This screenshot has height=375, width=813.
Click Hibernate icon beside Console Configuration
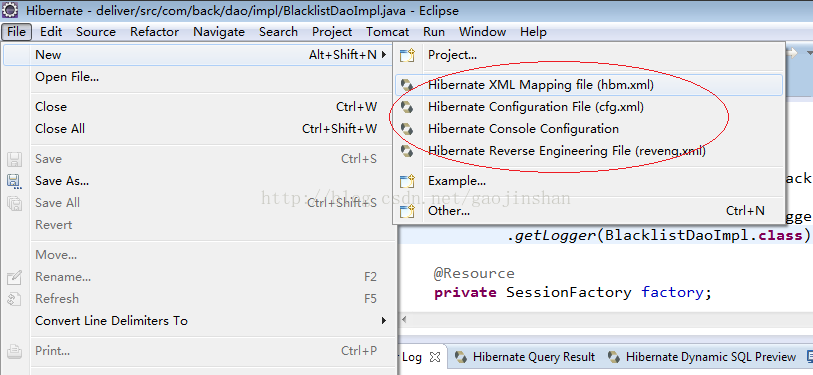pos(408,129)
